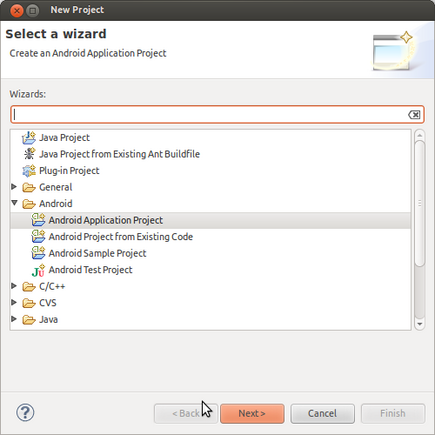Viewport: 435px width, 435px height.
Task: Expand the Java folder arrow
Action: pos(14,319)
